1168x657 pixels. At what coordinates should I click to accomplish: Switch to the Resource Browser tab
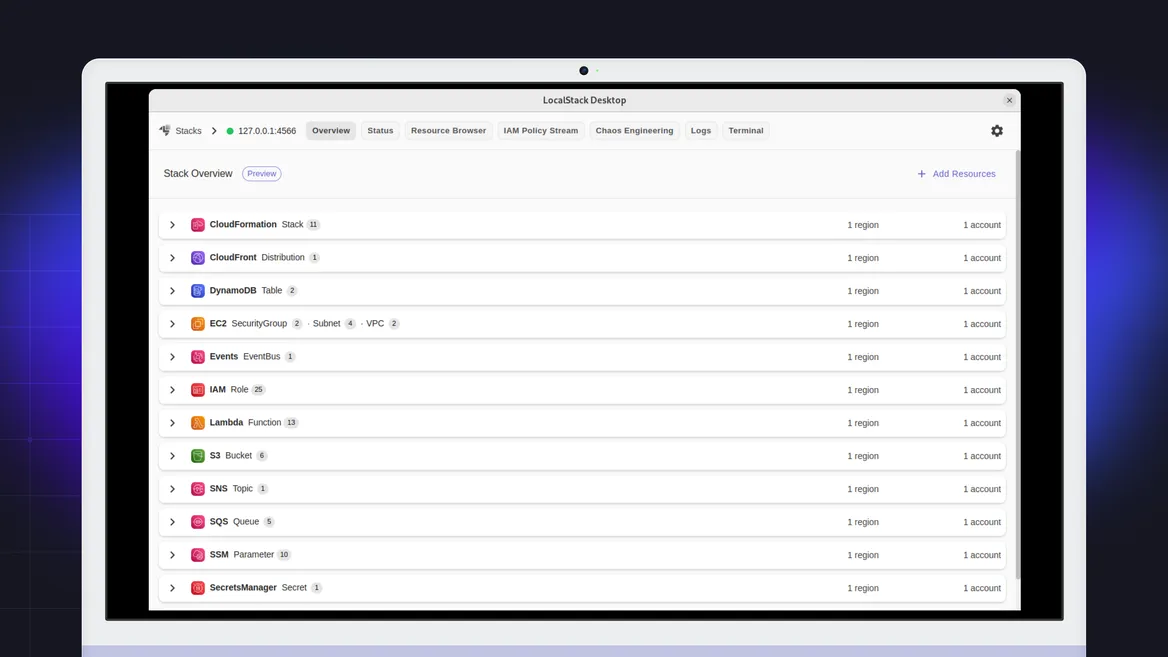[448, 130]
